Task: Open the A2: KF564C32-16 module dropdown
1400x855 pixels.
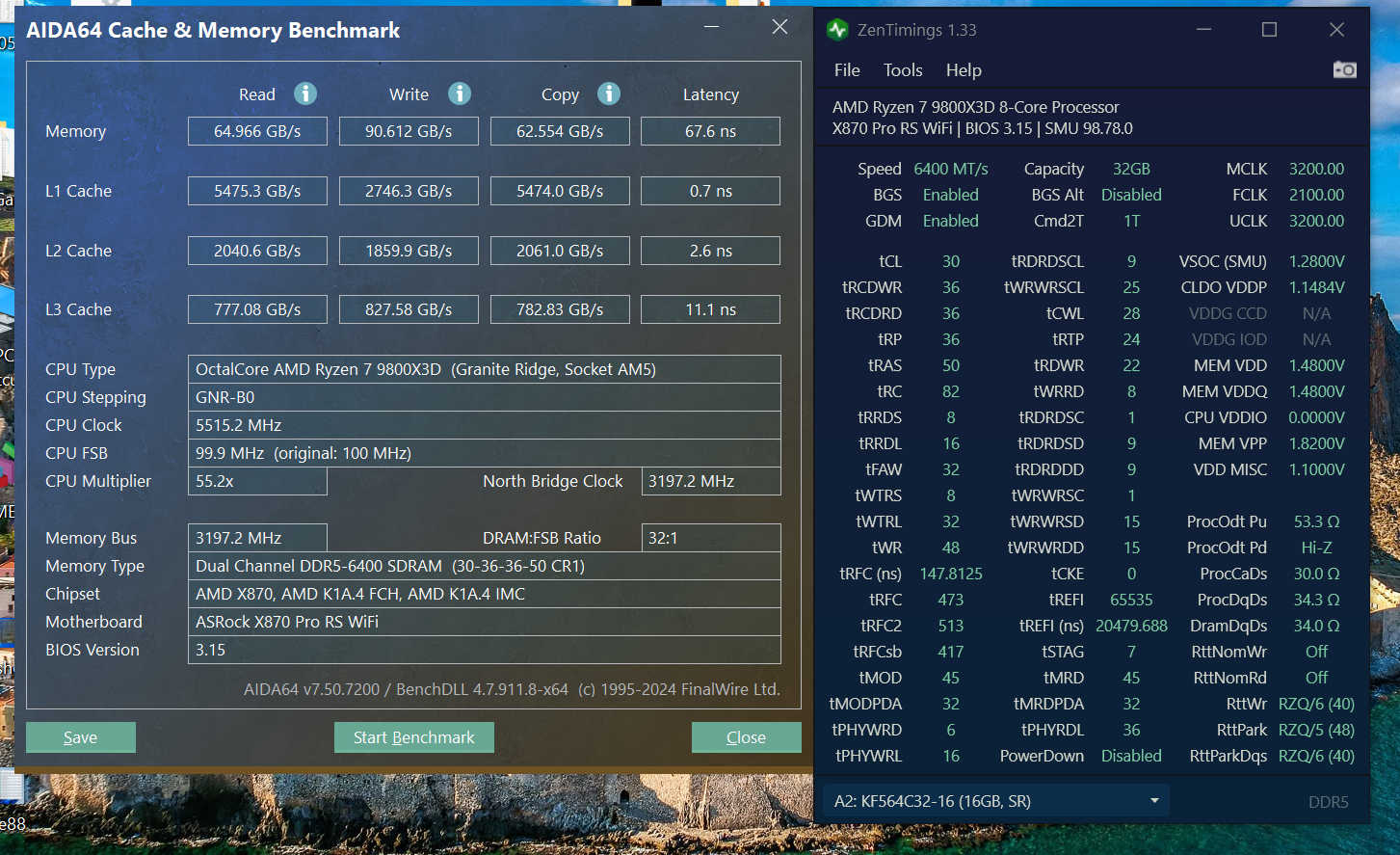Action: pyautogui.click(x=995, y=801)
